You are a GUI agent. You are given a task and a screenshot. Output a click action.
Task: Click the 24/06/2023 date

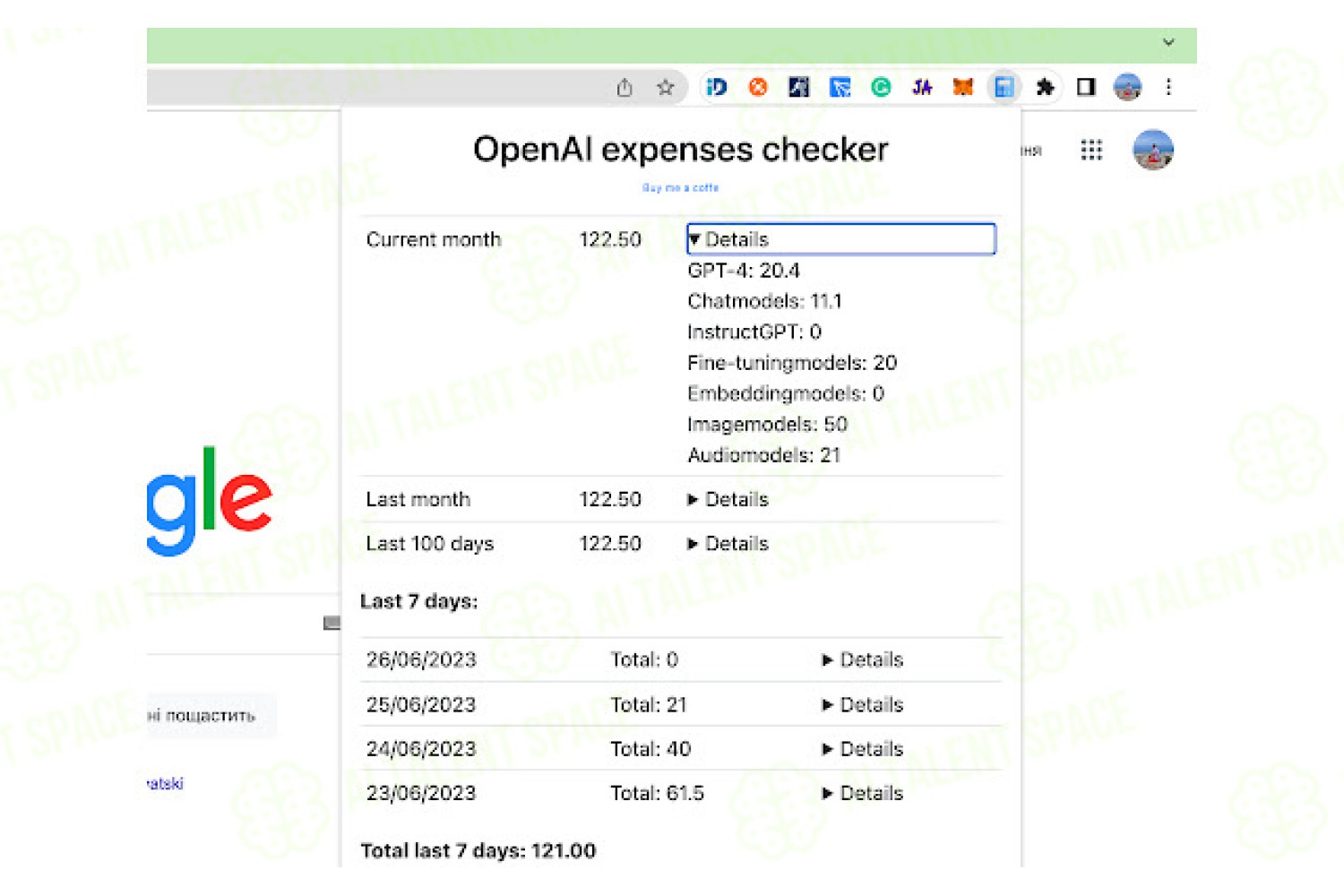pos(421,749)
